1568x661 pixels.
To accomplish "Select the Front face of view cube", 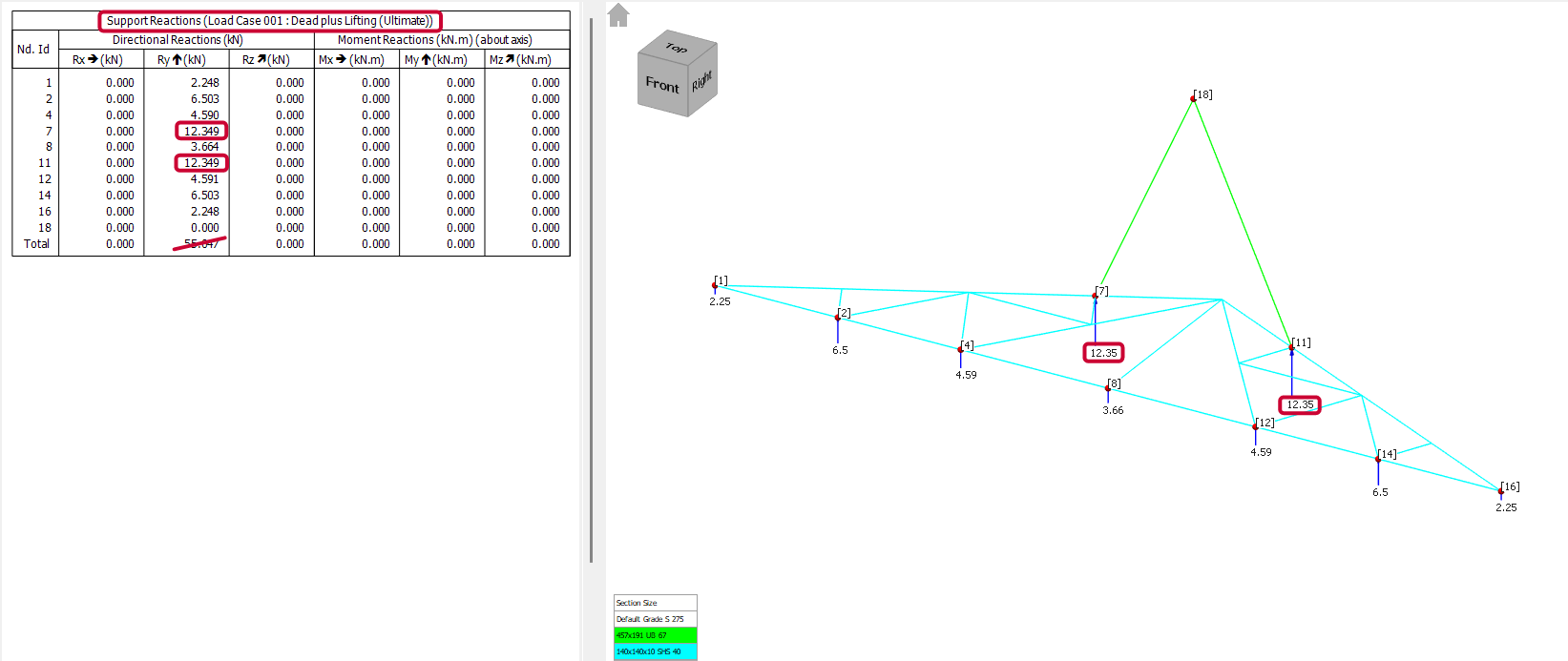I will click(x=662, y=85).
